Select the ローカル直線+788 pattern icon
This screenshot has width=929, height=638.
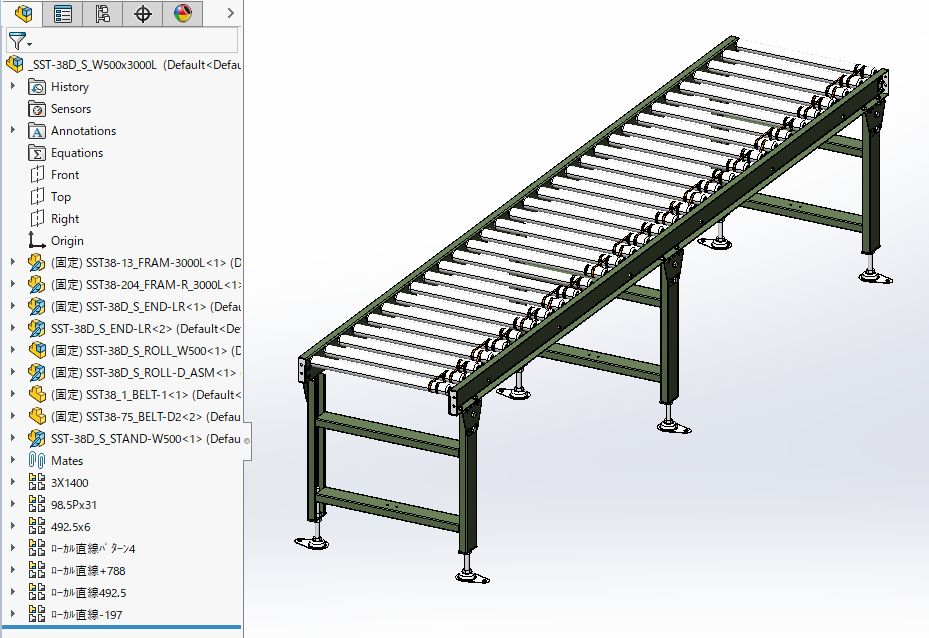[x=37, y=570]
